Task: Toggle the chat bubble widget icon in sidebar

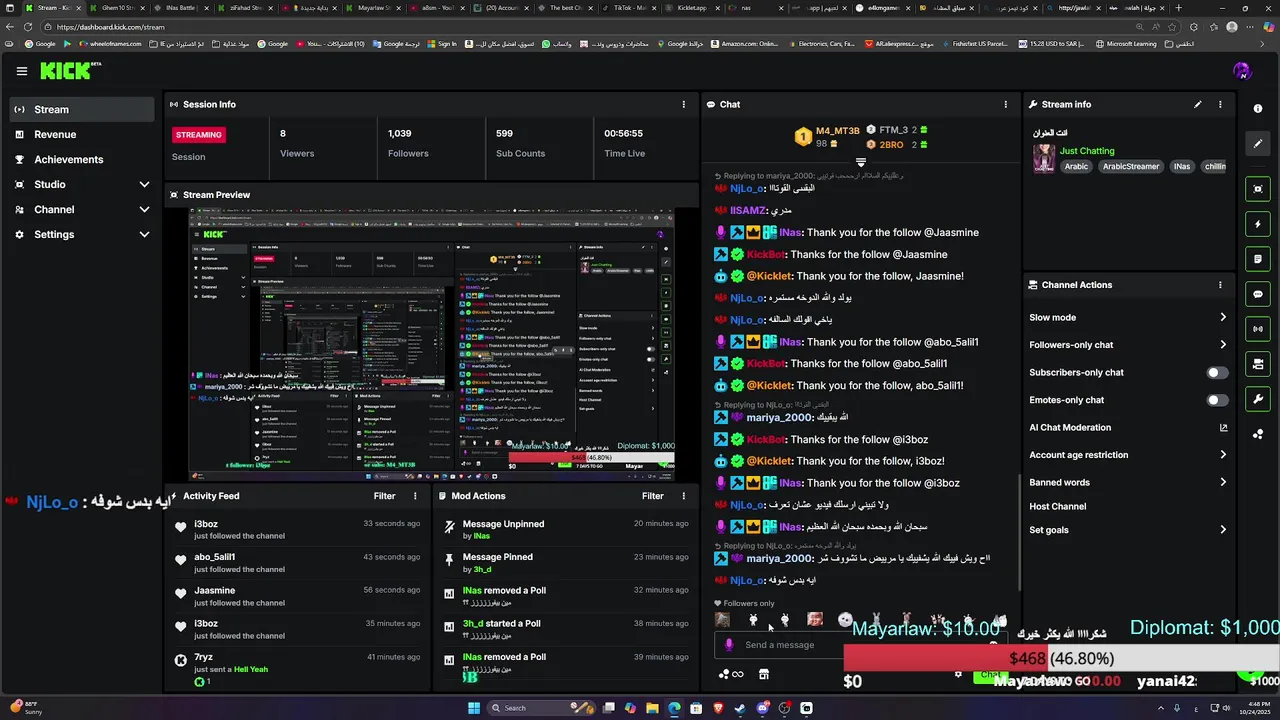Action: [x=1258, y=294]
